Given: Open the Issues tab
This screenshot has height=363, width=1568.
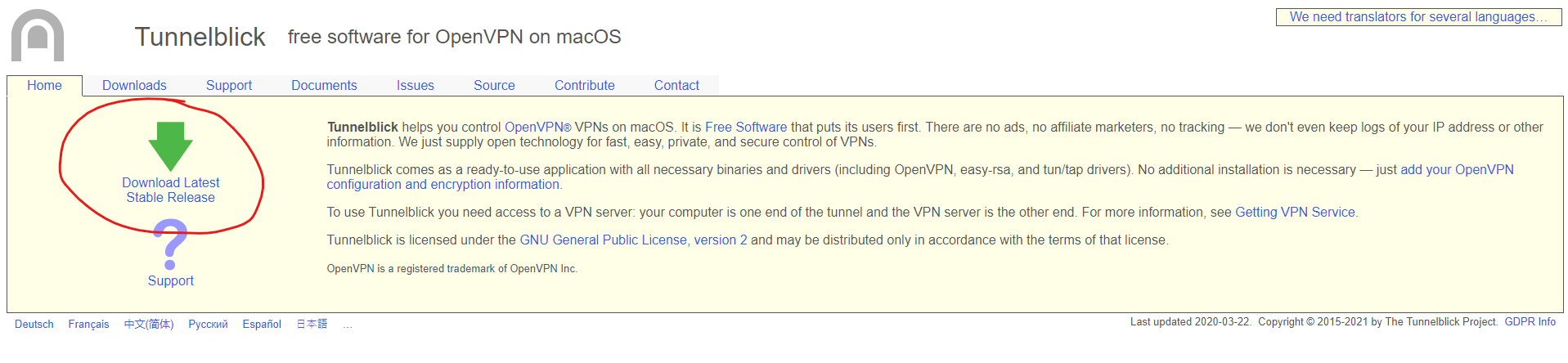Looking at the screenshot, I should [416, 85].
